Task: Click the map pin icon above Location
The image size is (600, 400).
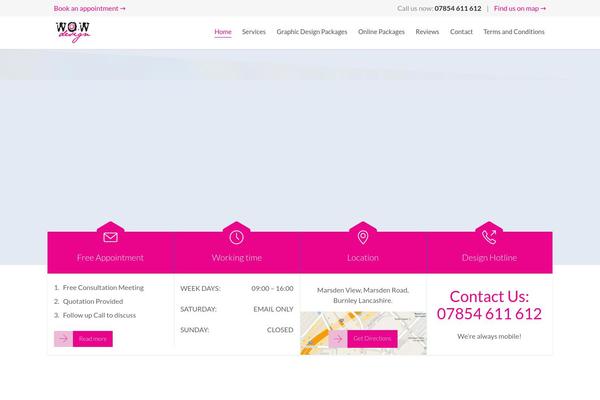Action: click(363, 237)
